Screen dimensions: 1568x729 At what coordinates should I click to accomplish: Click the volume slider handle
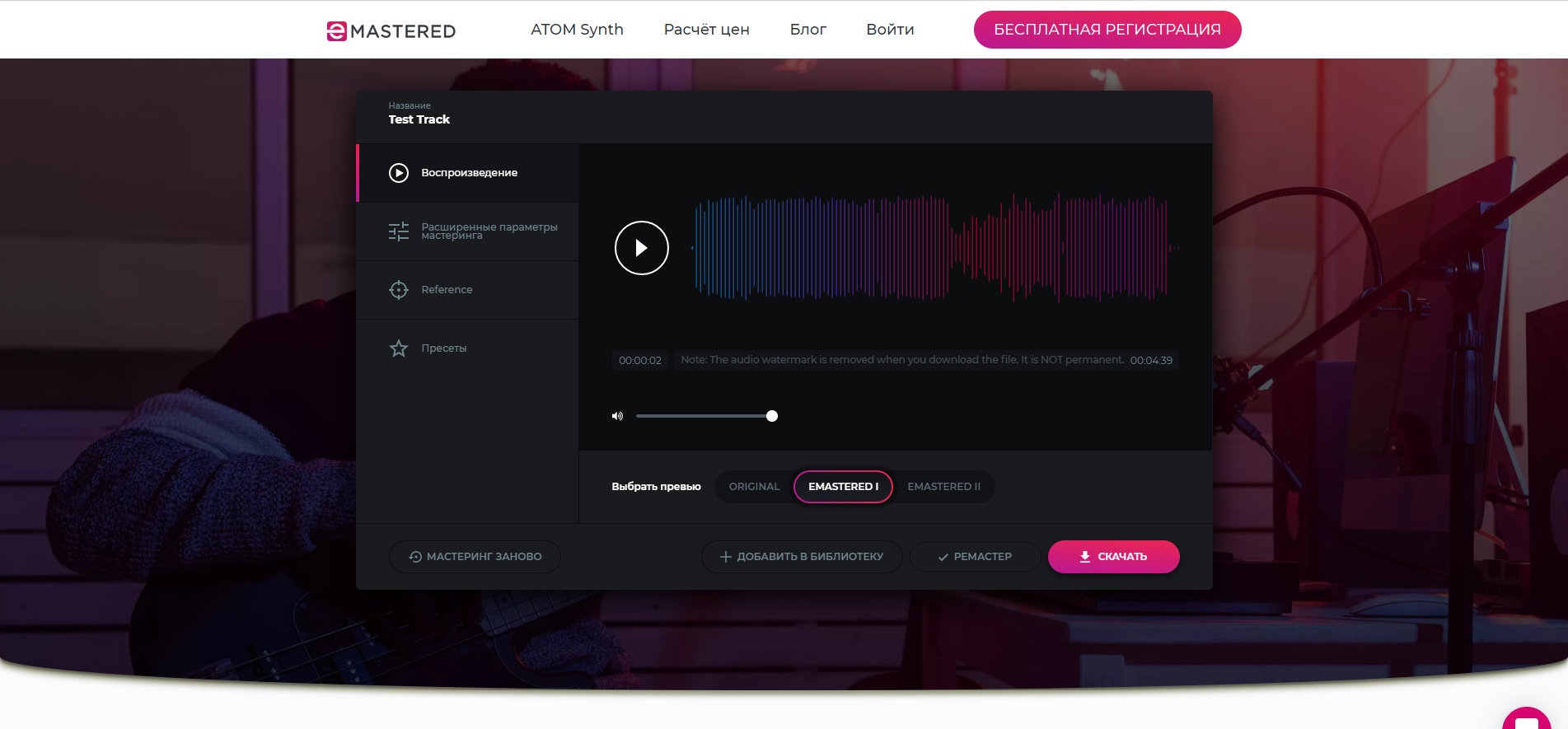click(x=772, y=416)
